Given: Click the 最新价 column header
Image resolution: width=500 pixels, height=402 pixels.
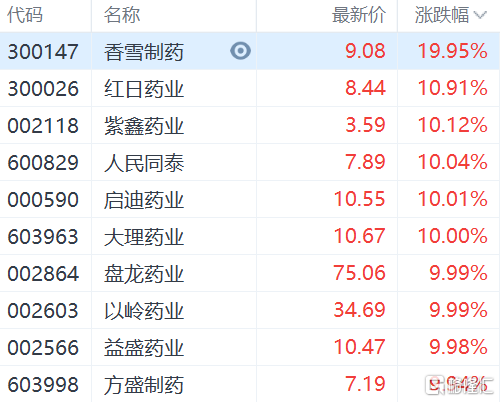Looking at the screenshot, I should (x=359, y=15).
